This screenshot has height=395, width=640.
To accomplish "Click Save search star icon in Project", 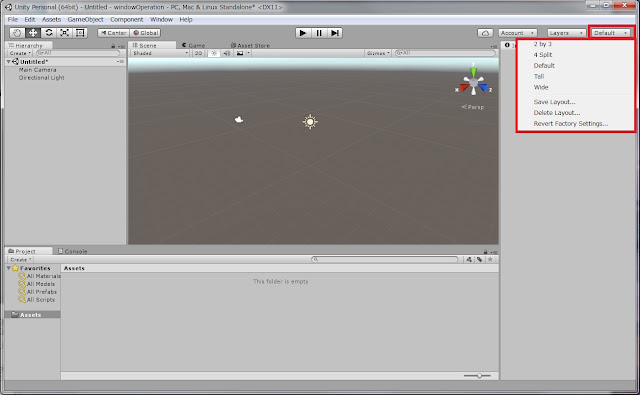I will point(490,260).
